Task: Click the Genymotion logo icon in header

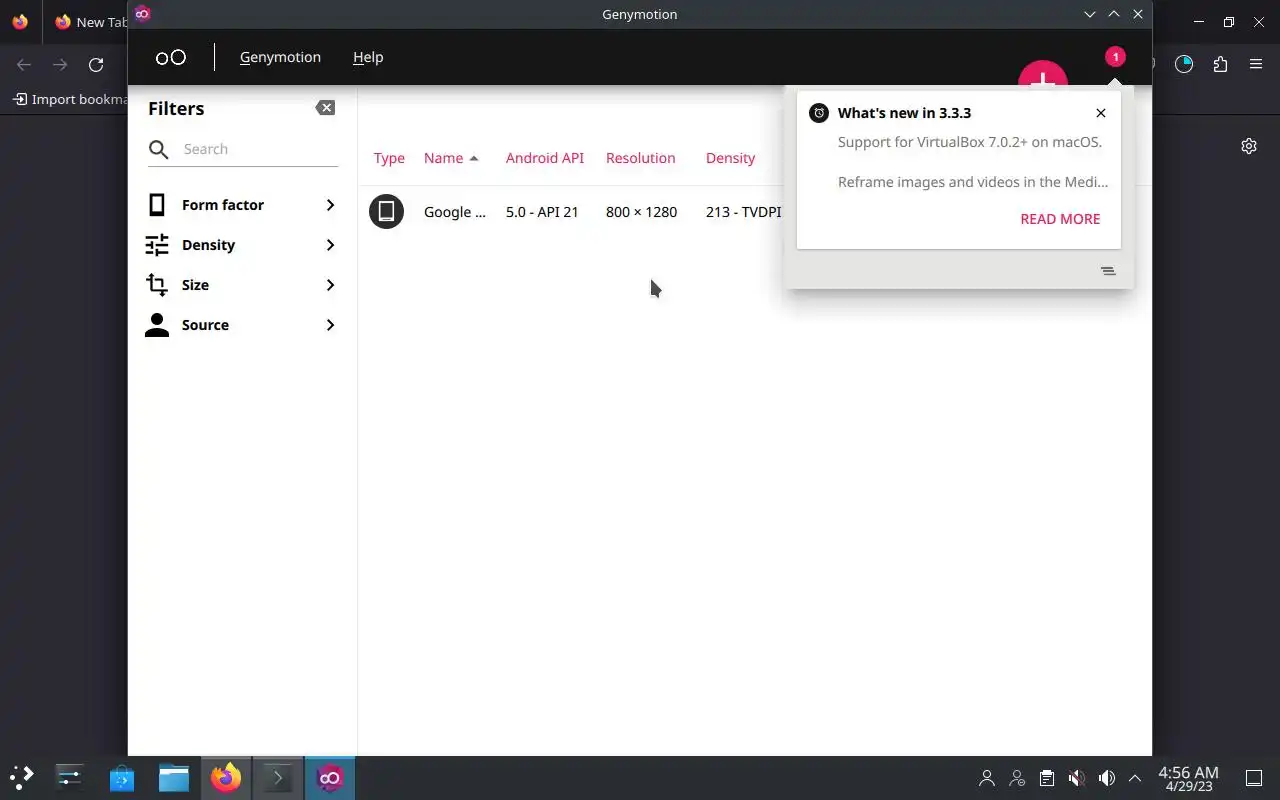Action: pyautogui.click(x=171, y=57)
